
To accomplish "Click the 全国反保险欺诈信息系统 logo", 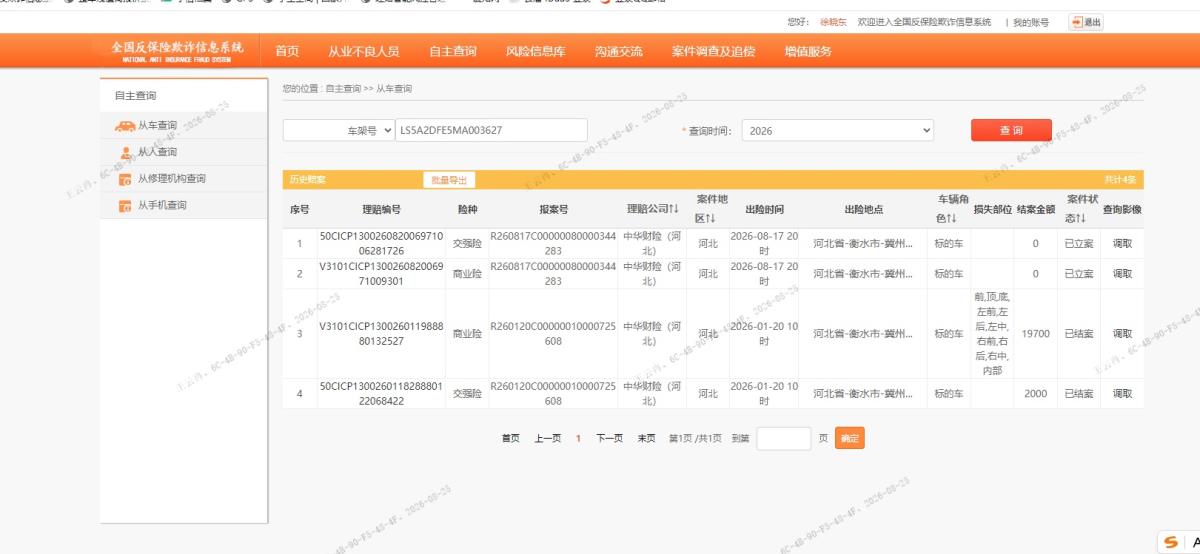I will [x=177, y=52].
